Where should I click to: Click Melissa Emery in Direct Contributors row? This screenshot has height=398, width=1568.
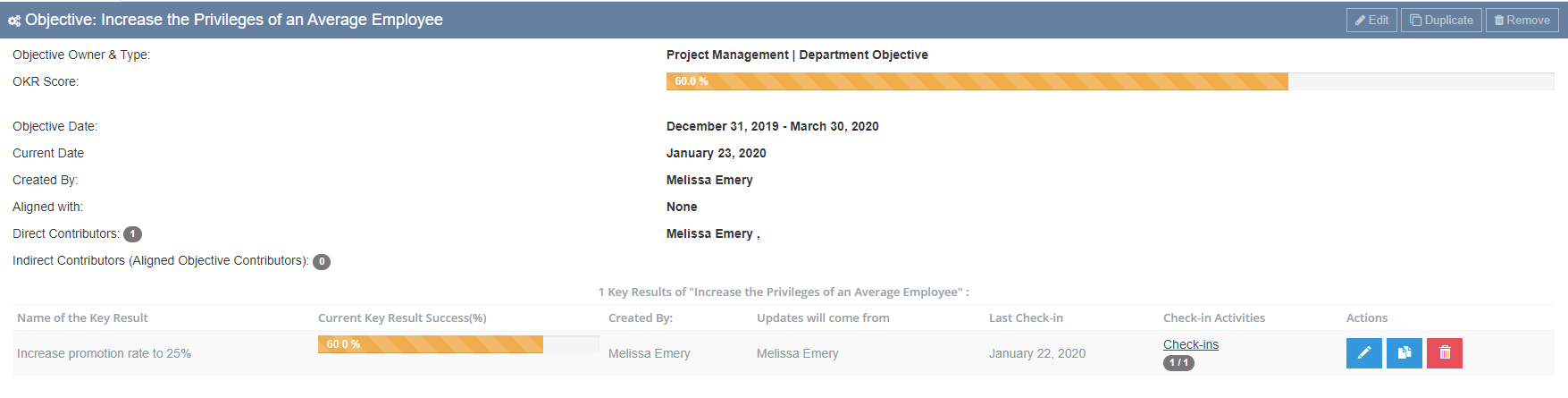pos(709,233)
